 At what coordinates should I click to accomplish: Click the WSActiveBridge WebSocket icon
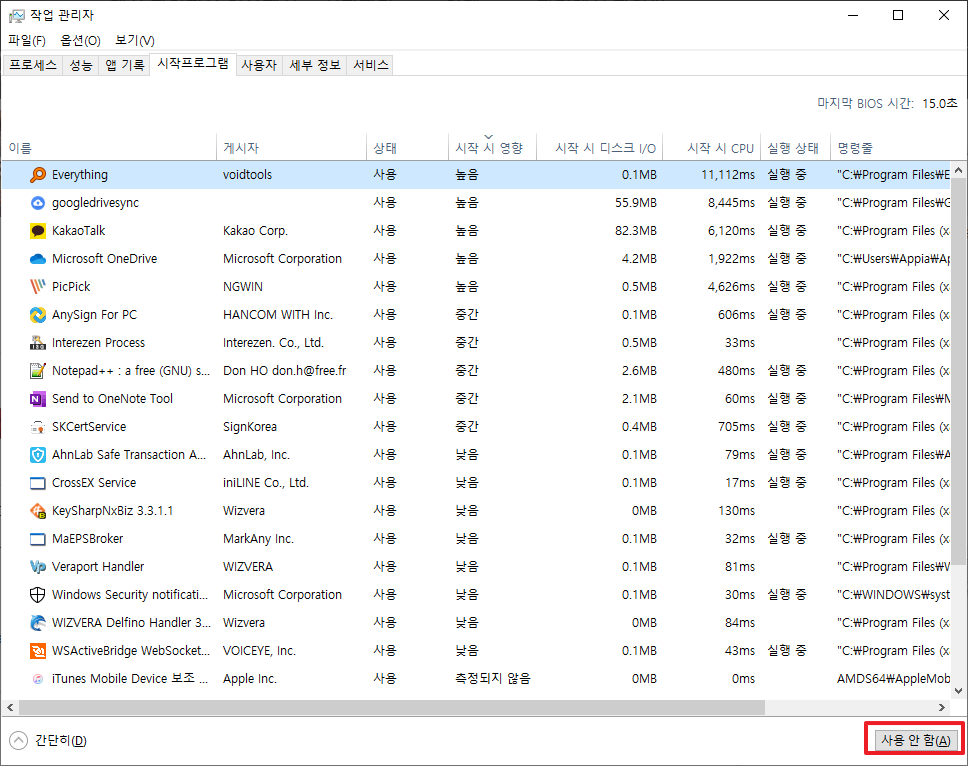[x=38, y=651]
